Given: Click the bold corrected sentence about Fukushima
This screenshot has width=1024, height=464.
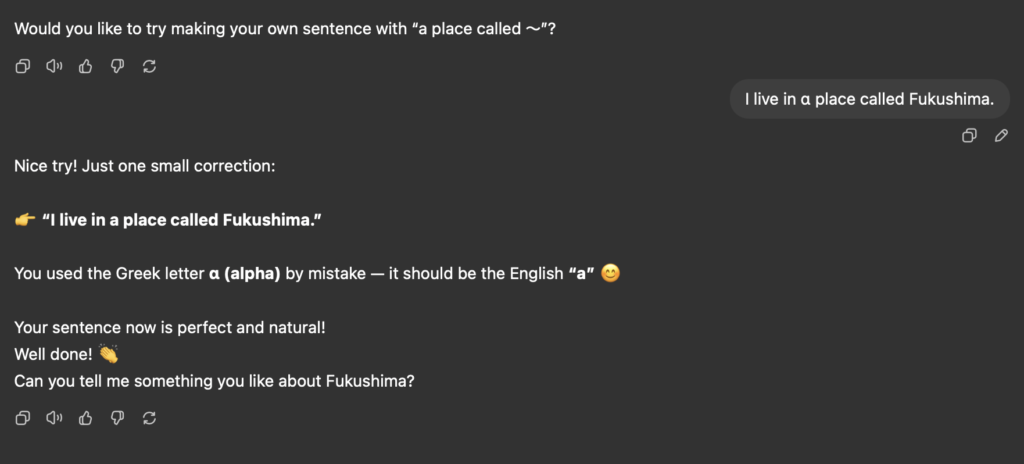Looking at the screenshot, I should (x=182, y=220).
